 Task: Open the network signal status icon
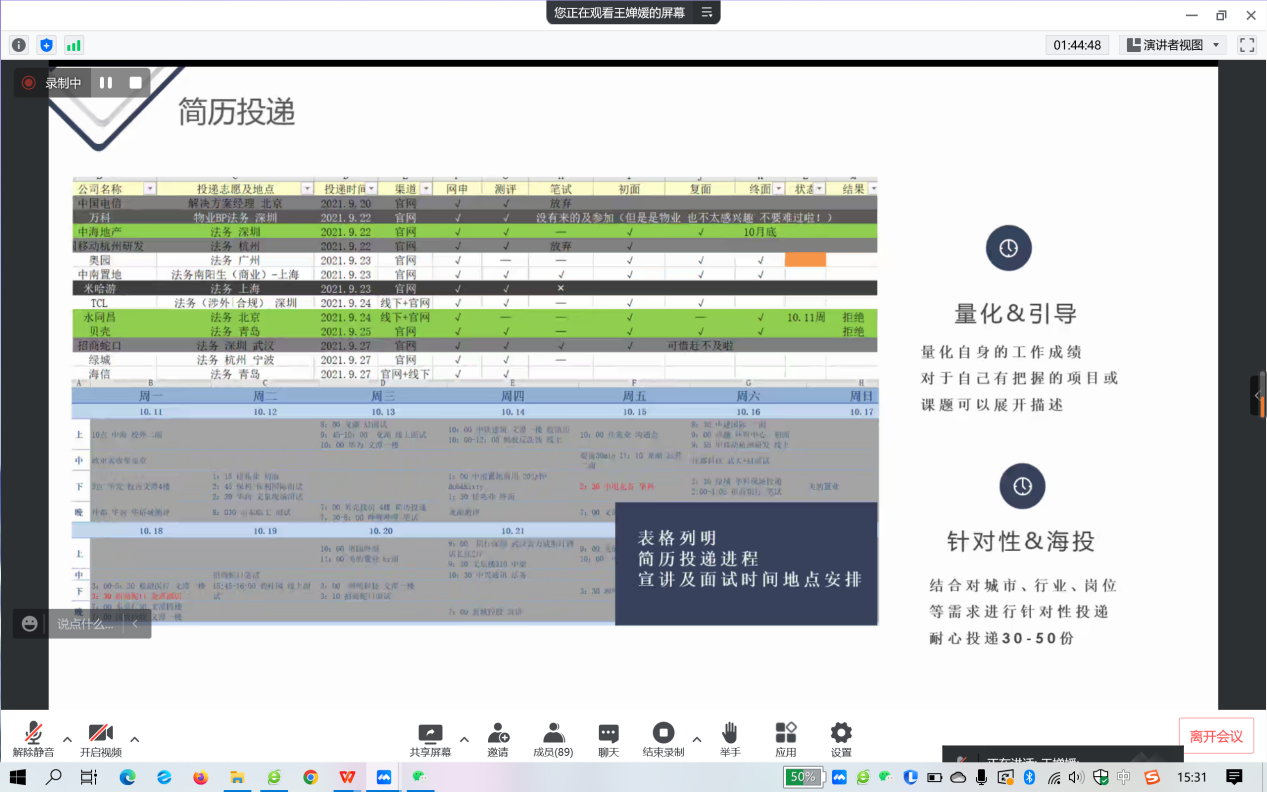pyautogui.click(x=74, y=45)
